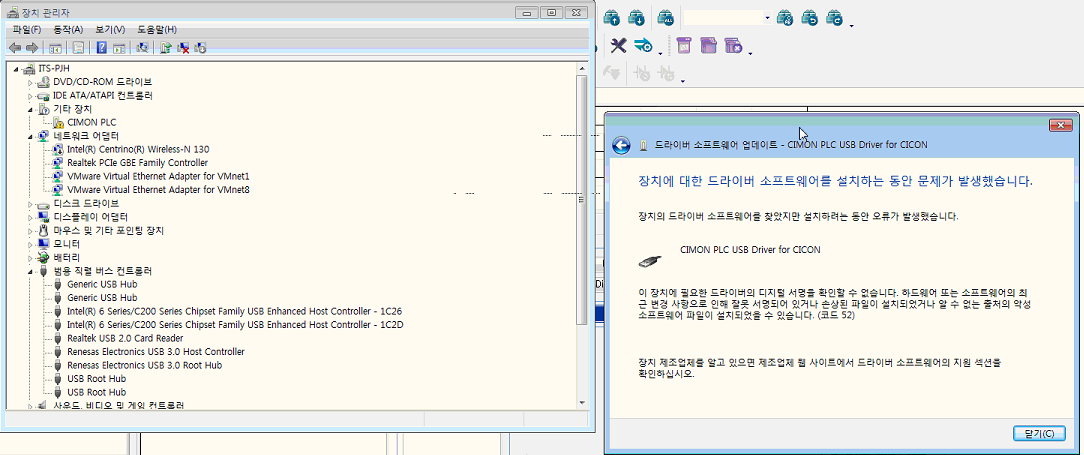Open the 동작(A) menu
This screenshot has width=1084, height=455.
(68, 30)
